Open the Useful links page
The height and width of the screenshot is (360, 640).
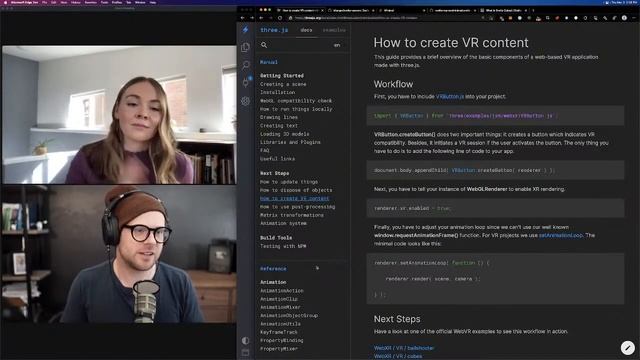point(277,159)
